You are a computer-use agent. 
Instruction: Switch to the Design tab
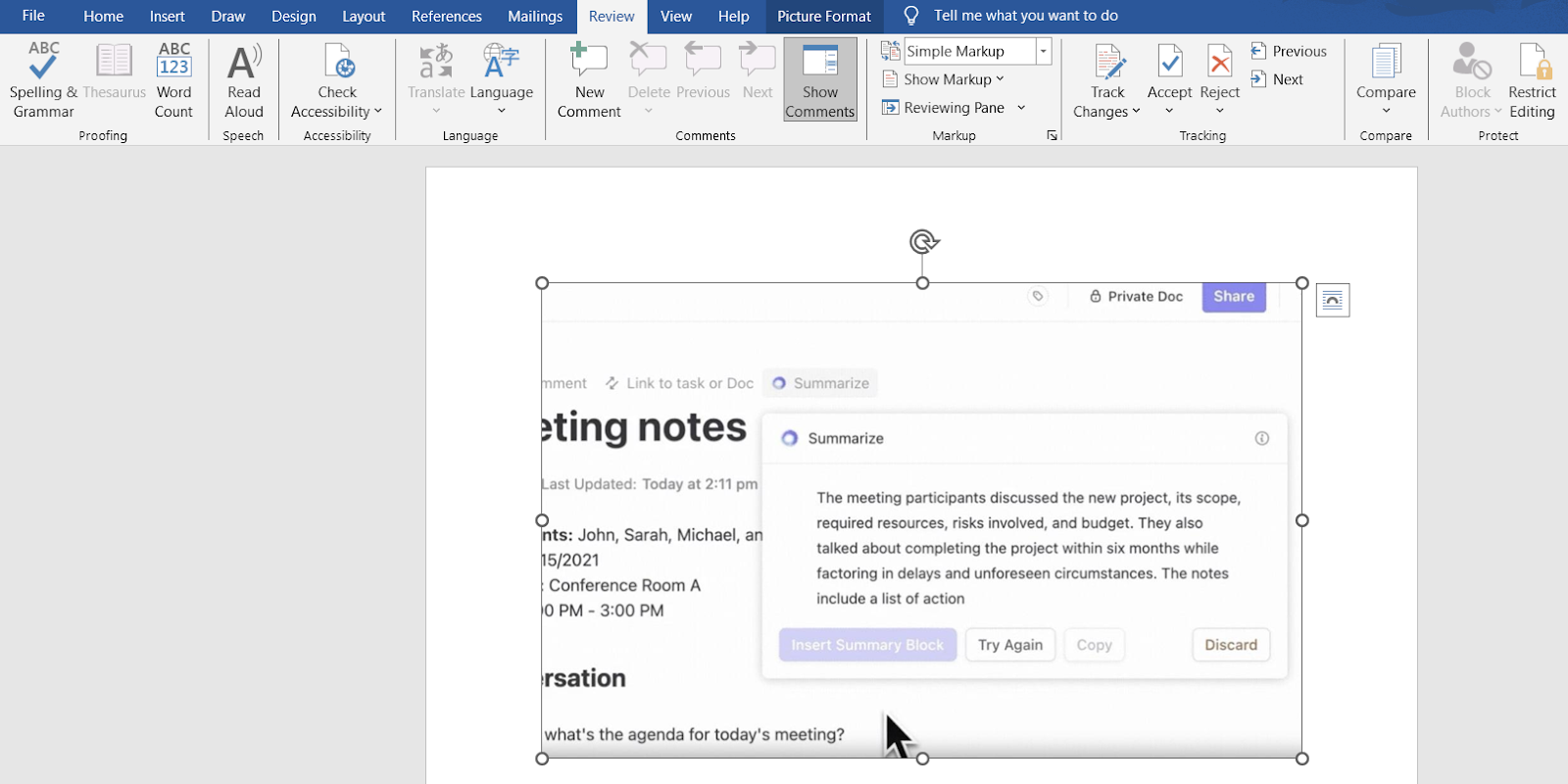293,16
